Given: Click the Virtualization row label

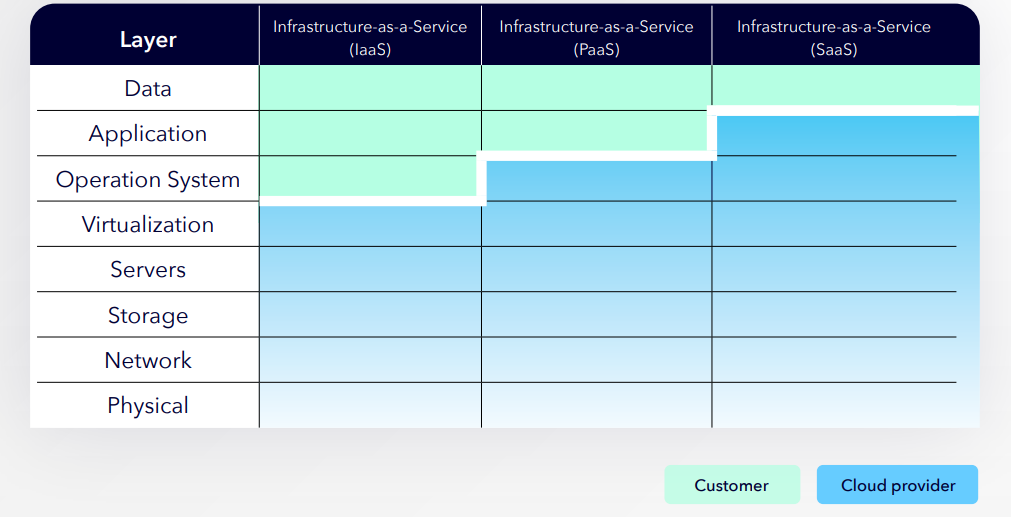Looking at the screenshot, I should (148, 224).
